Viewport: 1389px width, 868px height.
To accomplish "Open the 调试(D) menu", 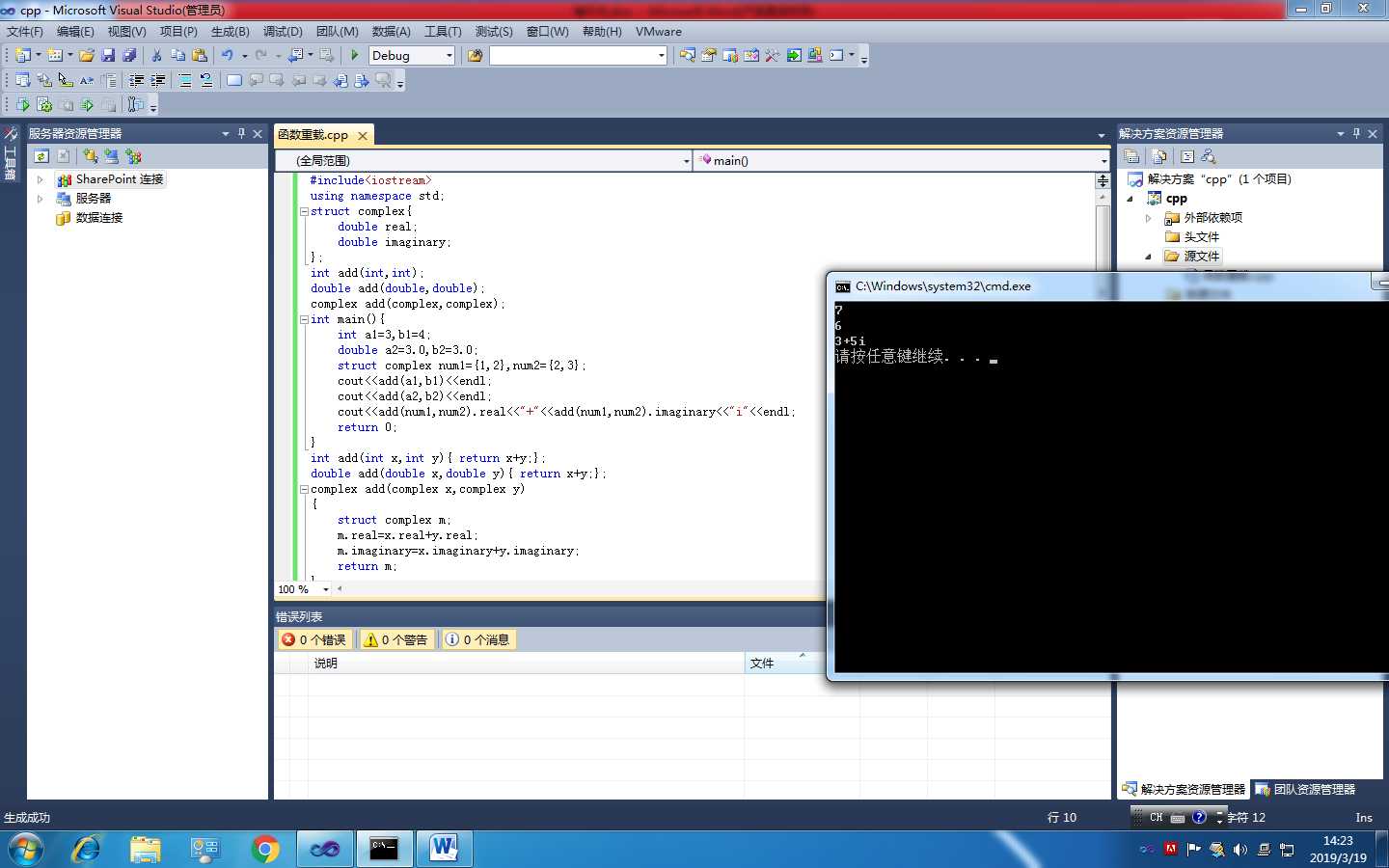I will (283, 31).
